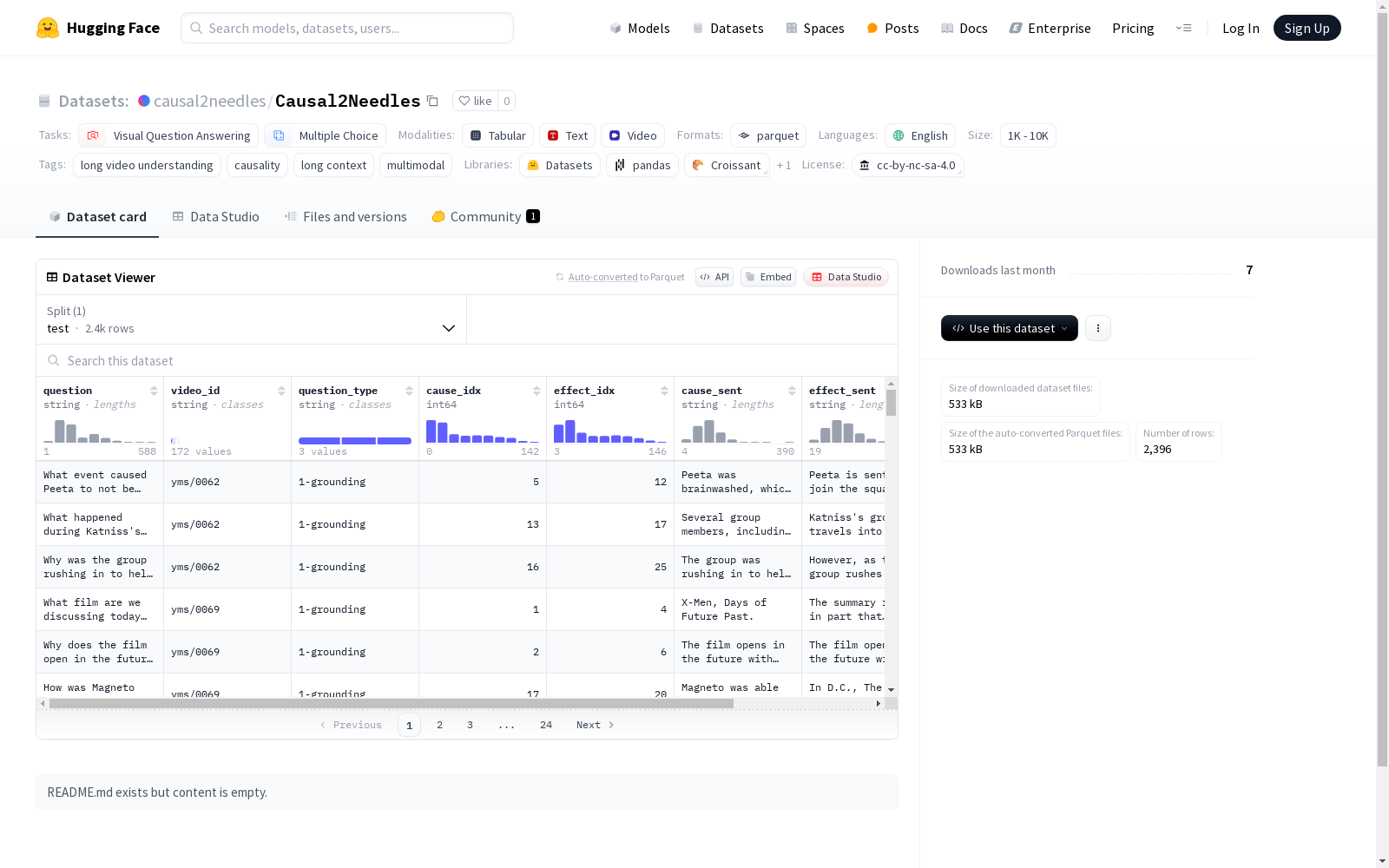Open the causal2needles owner name link
The width and height of the screenshot is (1389, 868).
click(210, 101)
